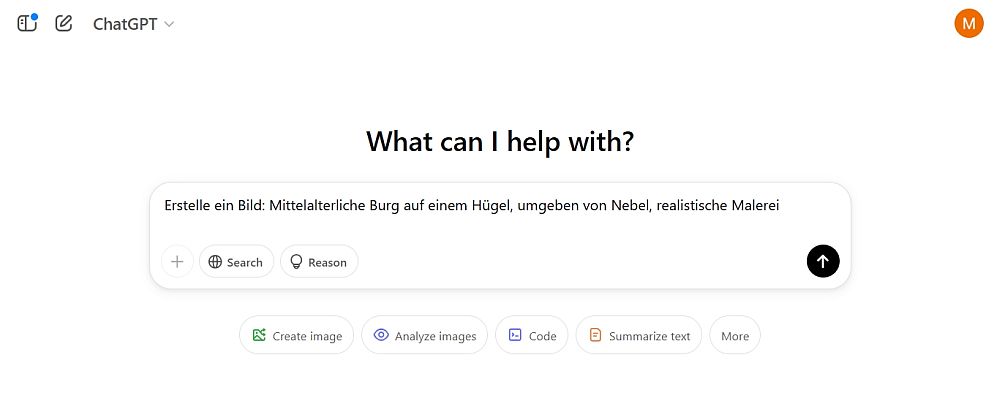Click the lightbulb icon in Reason
1000x412 pixels.
(296, 262)
